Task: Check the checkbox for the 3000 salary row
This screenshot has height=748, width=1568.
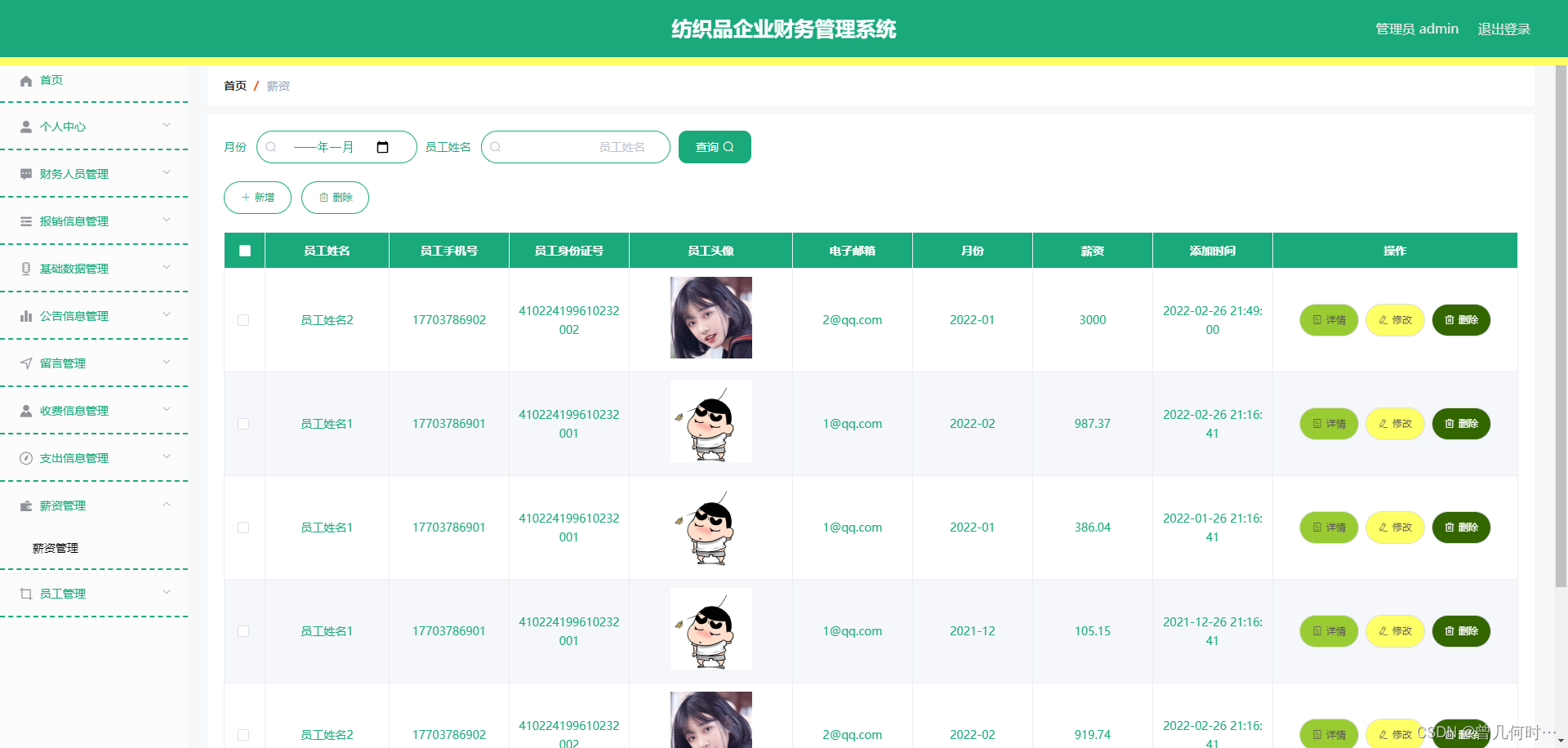Action: tap(243, 320)
